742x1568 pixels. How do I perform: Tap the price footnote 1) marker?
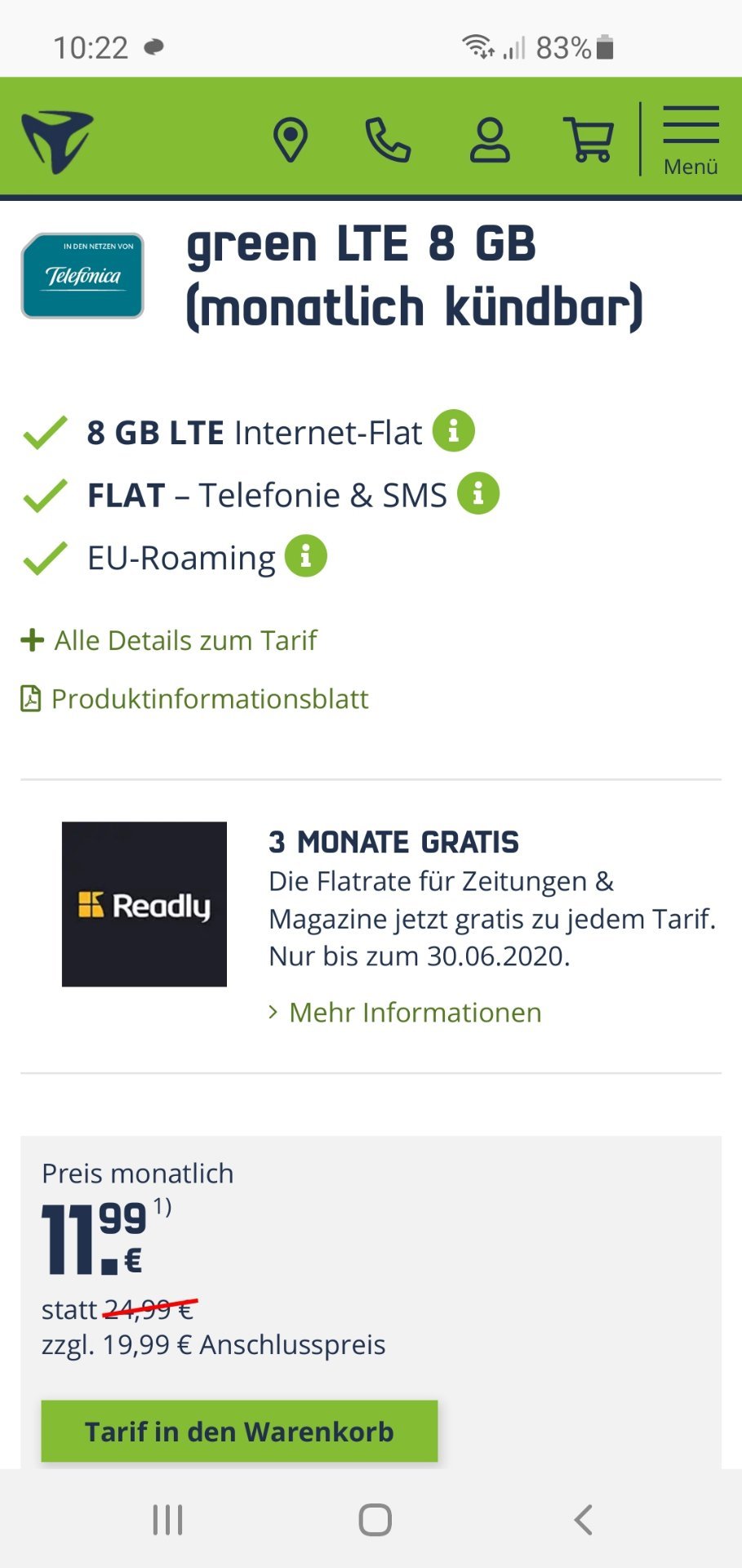pyautogui.click(x=162, y=1207)
